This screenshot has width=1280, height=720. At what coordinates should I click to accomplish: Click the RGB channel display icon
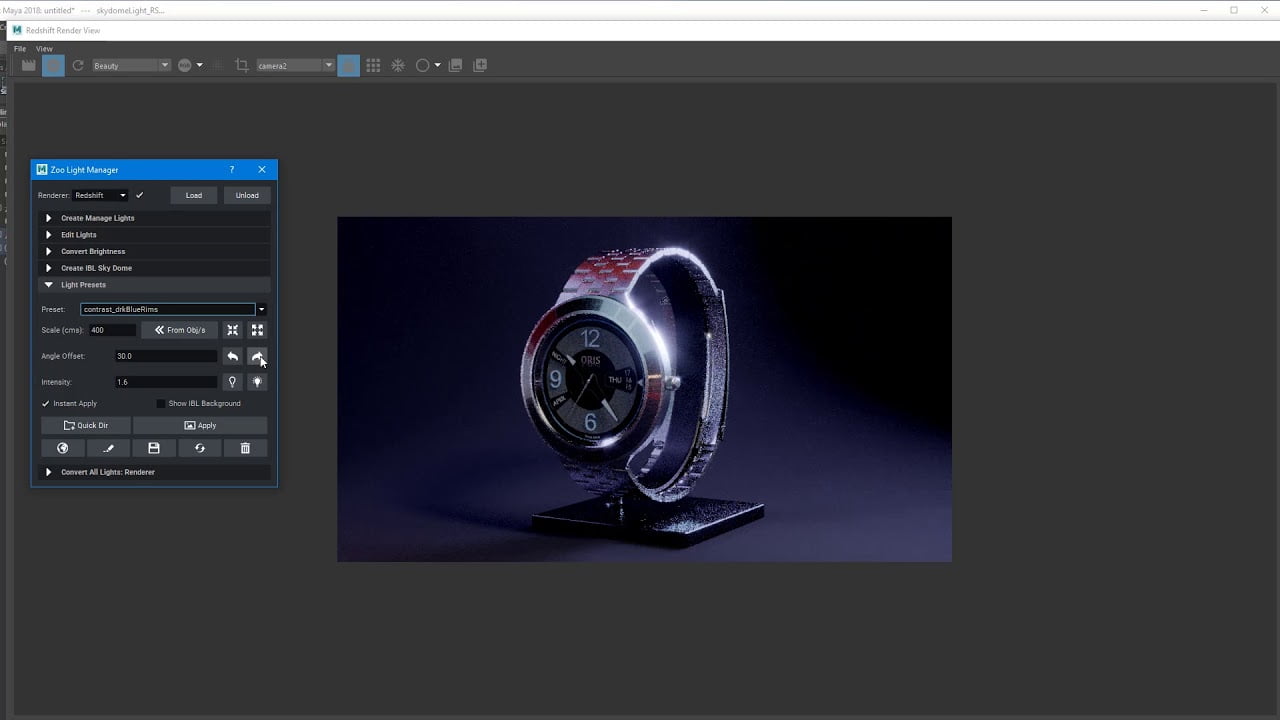[x=185, y=65]
